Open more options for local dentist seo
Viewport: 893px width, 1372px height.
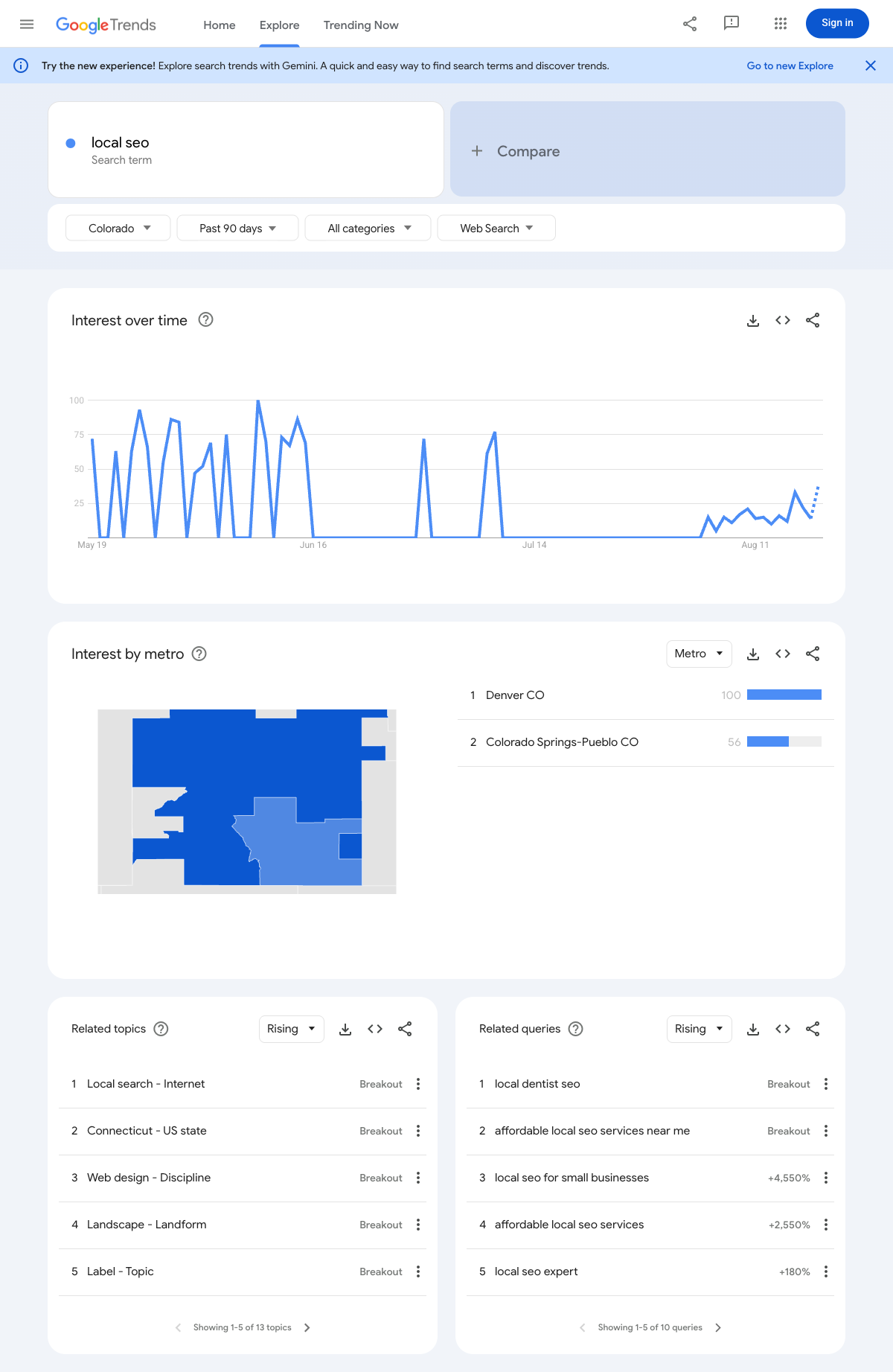(826, 1084)
